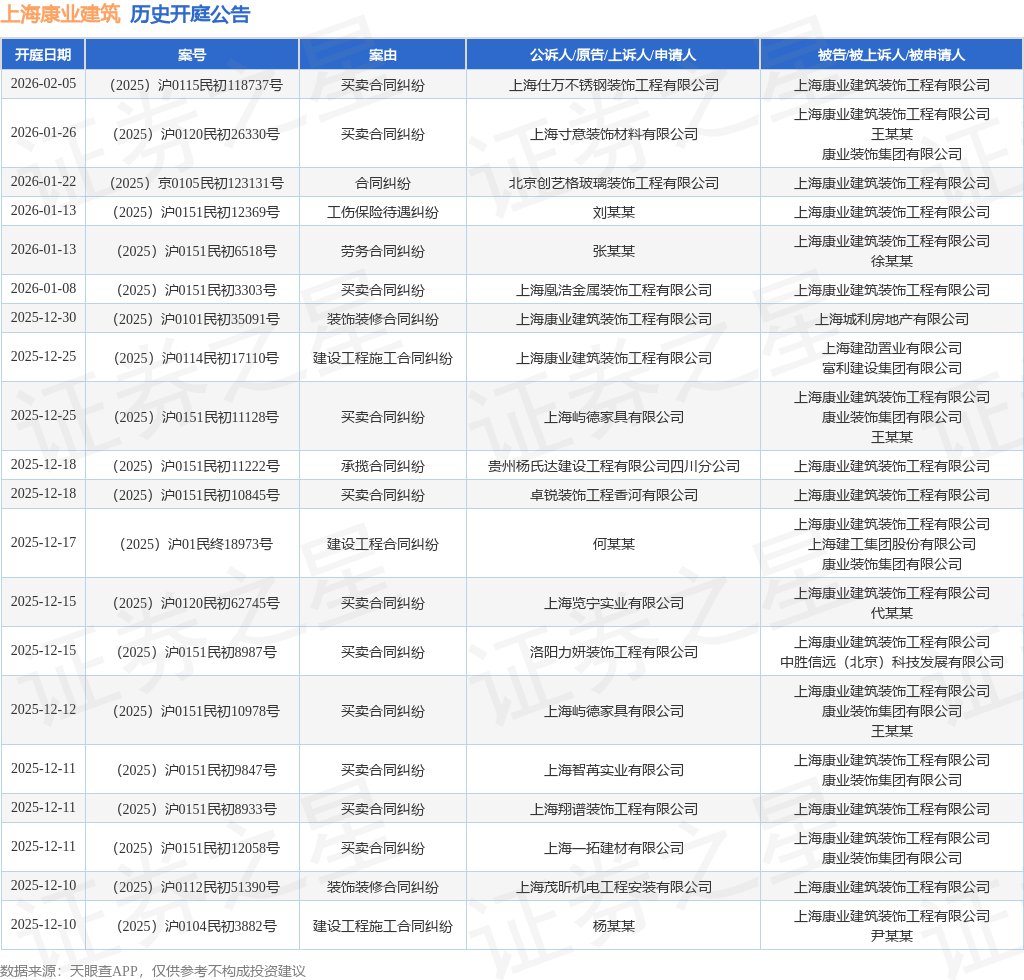This screenshot has width=1024, height=980.
Task: Click the 案号 column header
Action: [192, 55]
